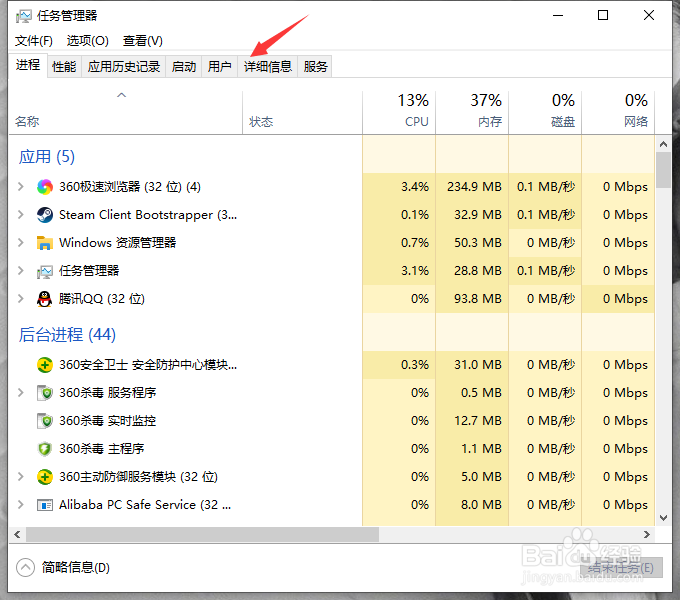Expand the 360主动防御服务模块 row

tap(20, 477)
